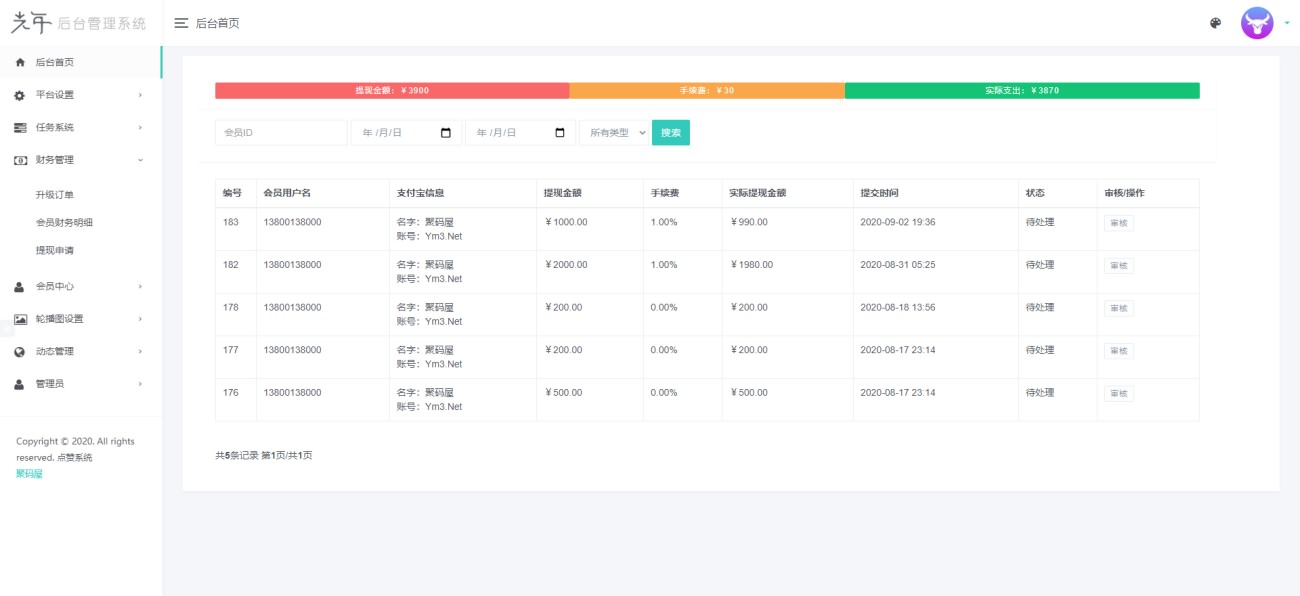The image size is (1300, 596).
Task: Click the hamburger menu icon in header
Action: [181, 23]
